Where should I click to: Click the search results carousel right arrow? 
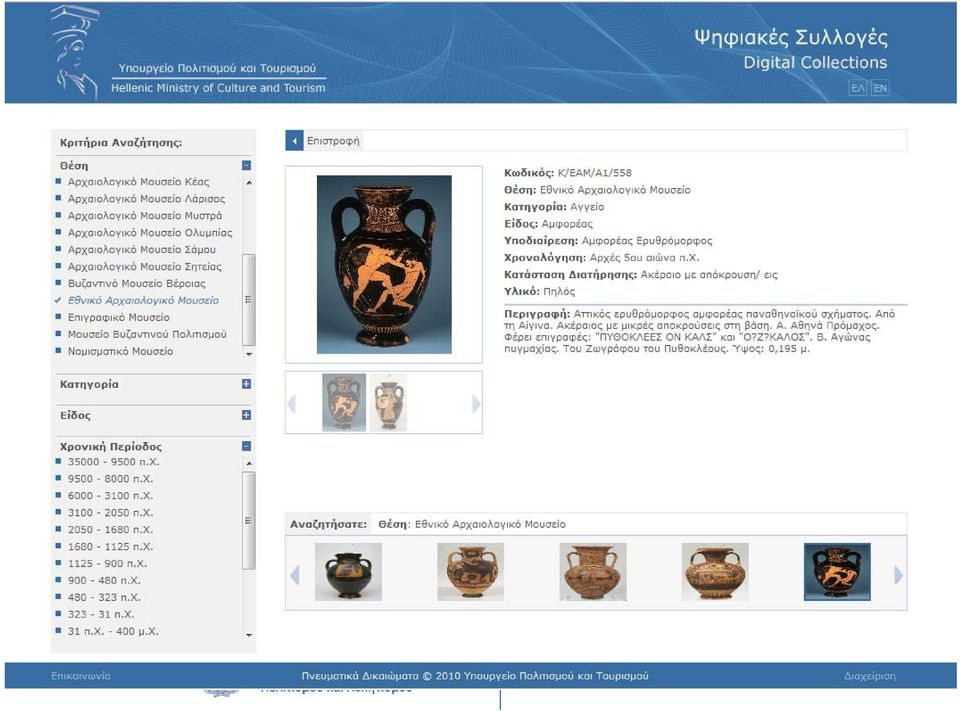click(898, 575)
